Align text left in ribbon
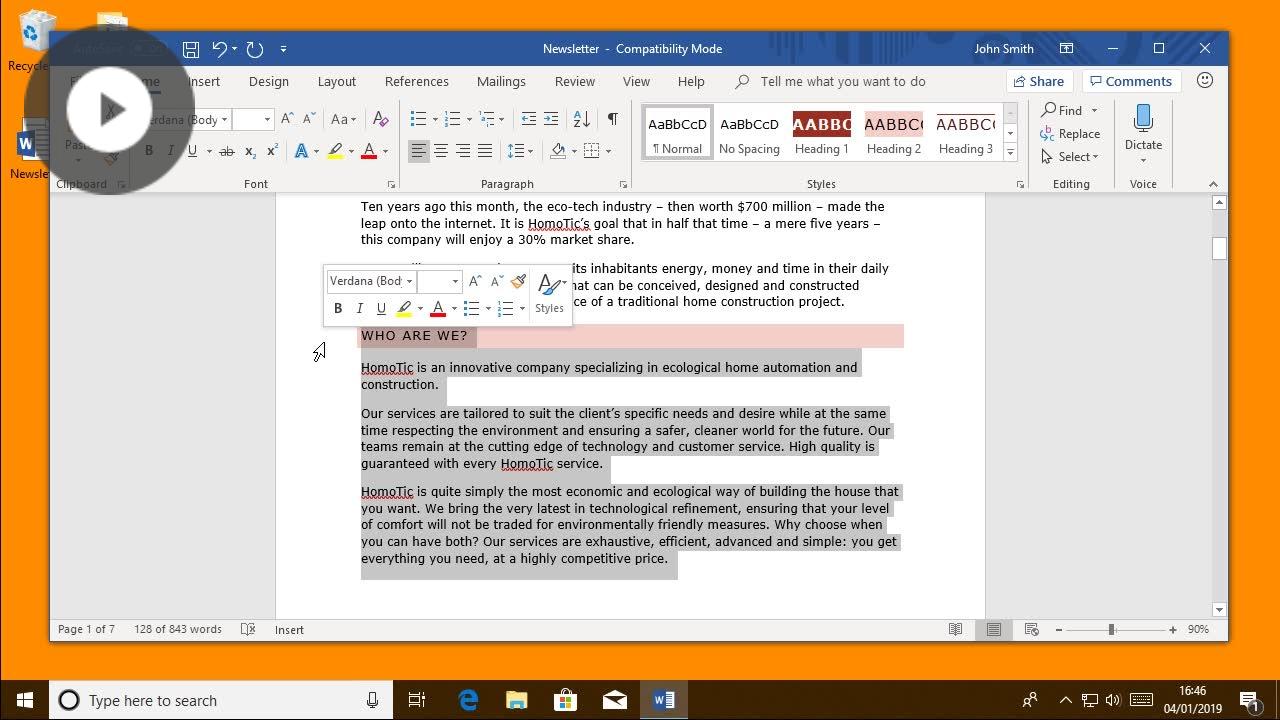Viewport: 1280px width, 720px height. point(418,151)
